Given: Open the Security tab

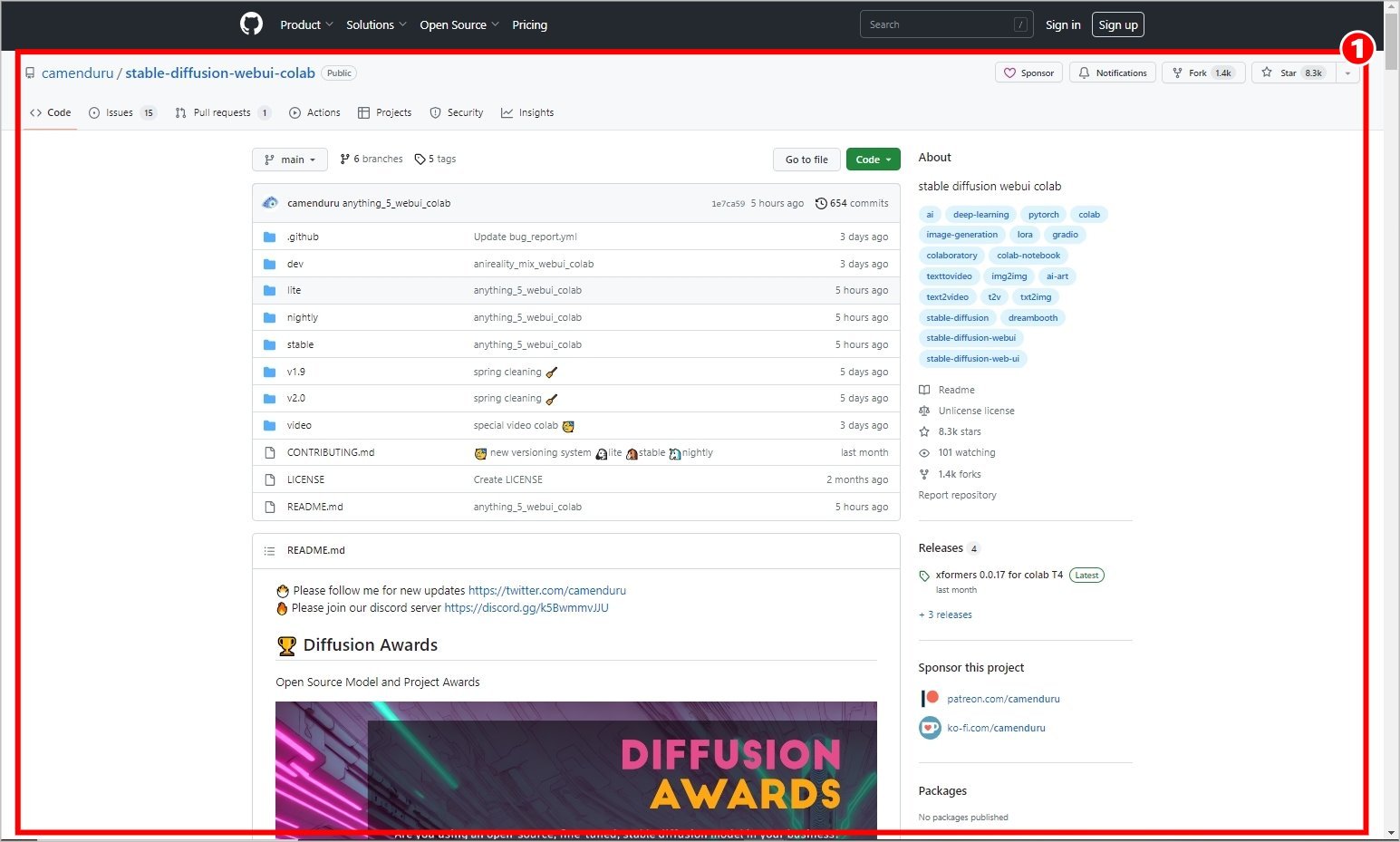Looking at the screenshot, I should coord(456,112).
